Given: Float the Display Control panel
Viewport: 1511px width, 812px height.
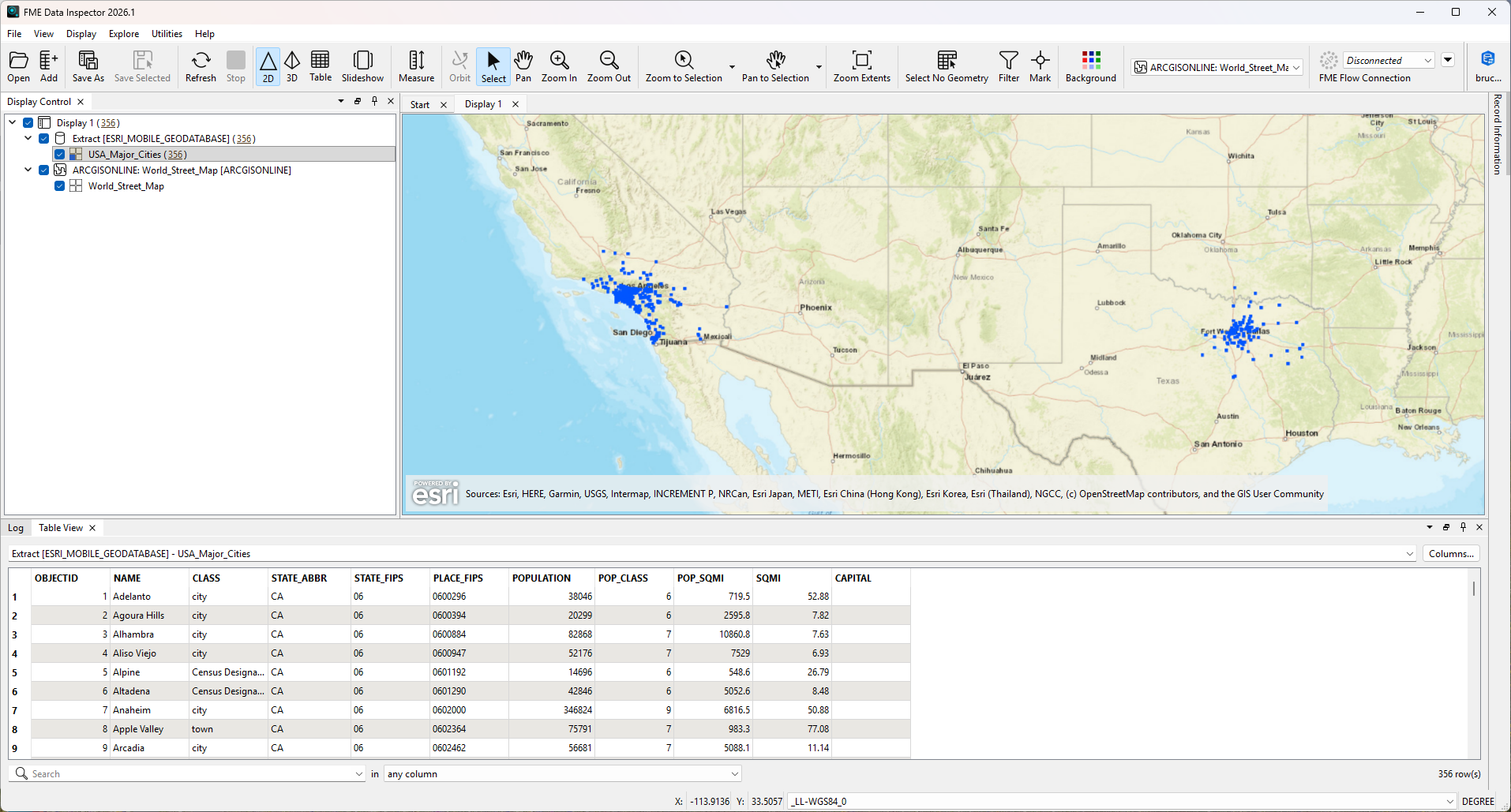Looking at the screenshot, I should (x=358, y=101).
